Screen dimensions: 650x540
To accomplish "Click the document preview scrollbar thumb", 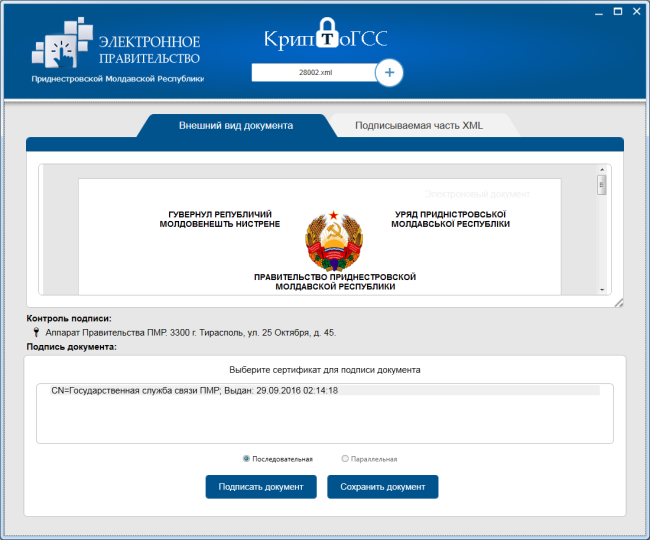I will 602,185.
